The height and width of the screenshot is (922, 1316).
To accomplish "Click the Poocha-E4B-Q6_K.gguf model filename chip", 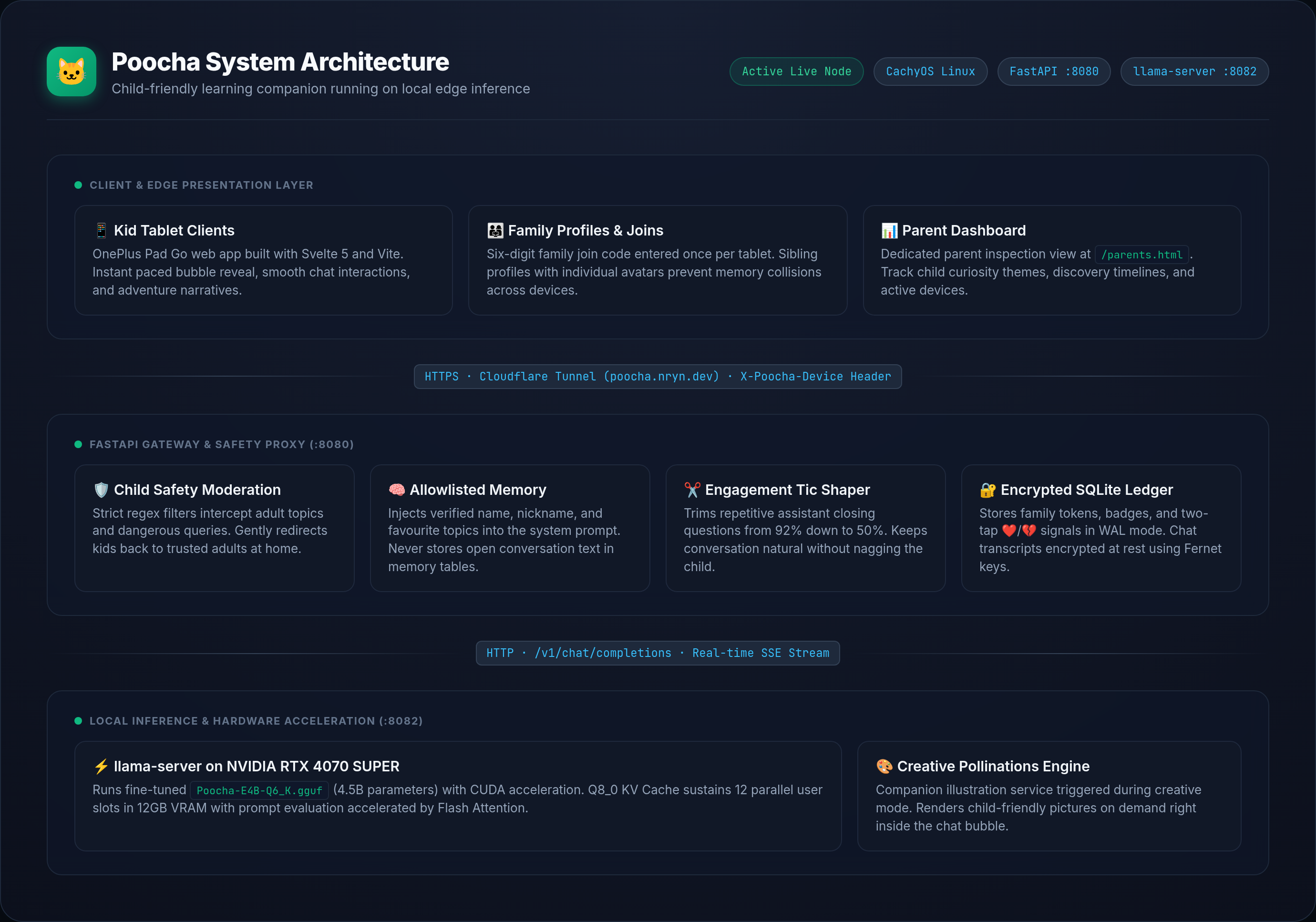I will pos(259,790).
